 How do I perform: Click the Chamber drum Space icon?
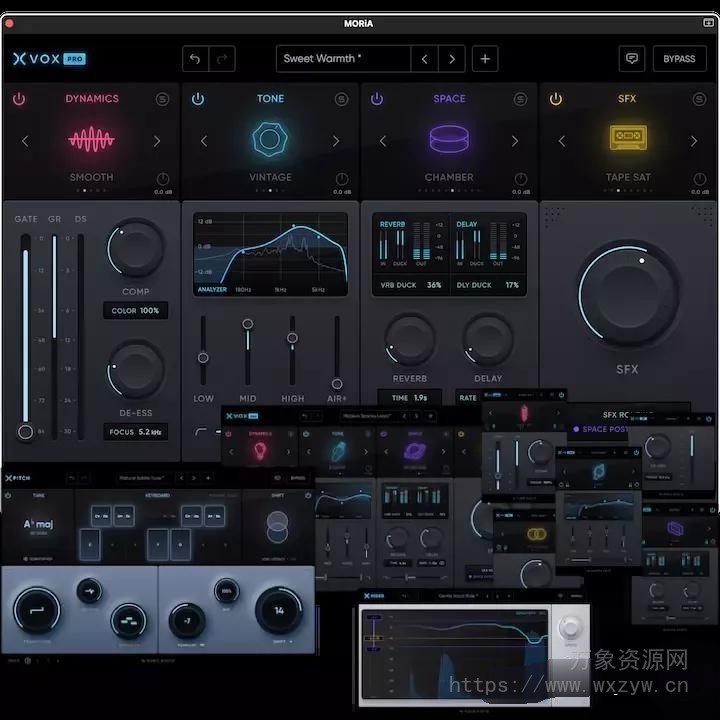[449, 139]
